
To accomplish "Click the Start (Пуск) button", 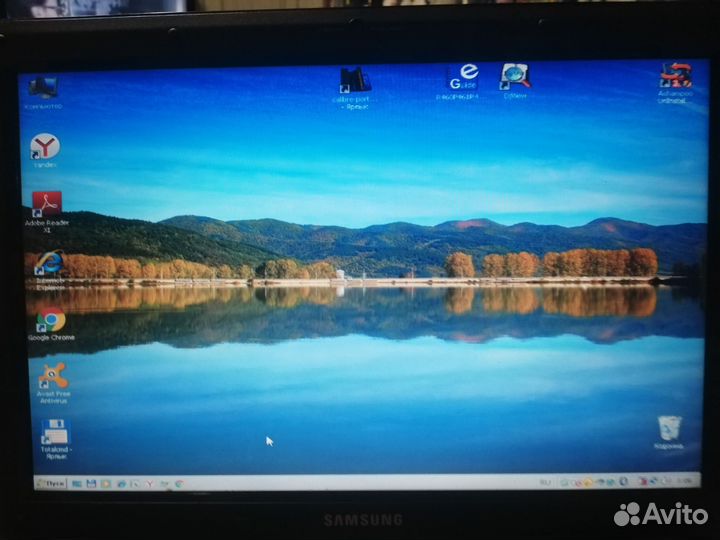I will click(51, 484).
